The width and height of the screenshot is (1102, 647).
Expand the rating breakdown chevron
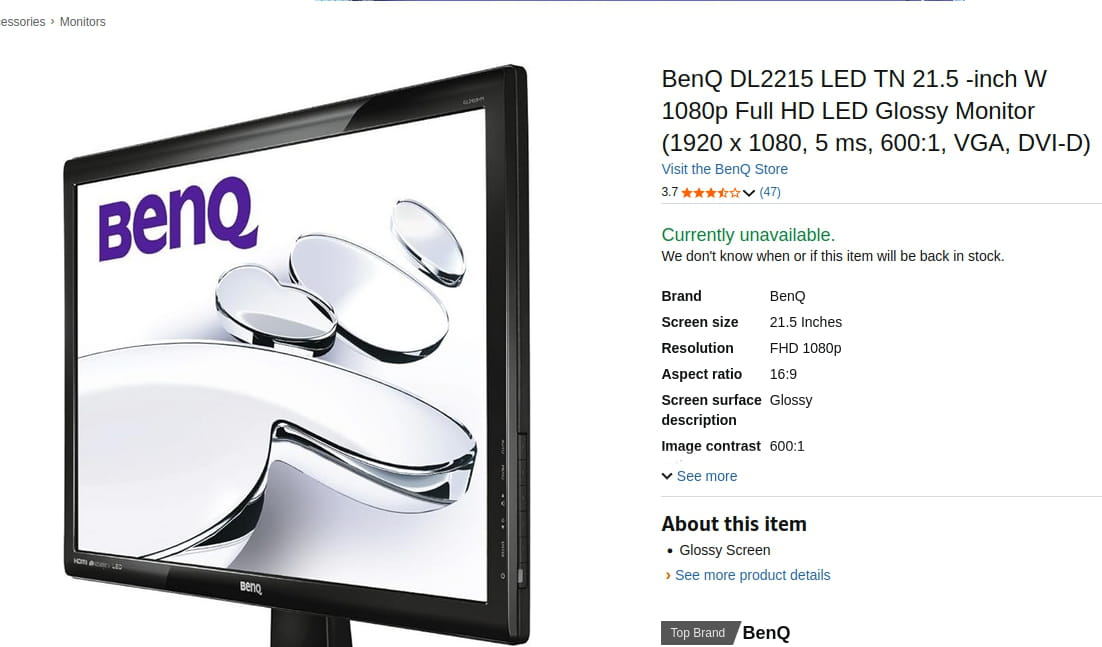coord(749,193)
